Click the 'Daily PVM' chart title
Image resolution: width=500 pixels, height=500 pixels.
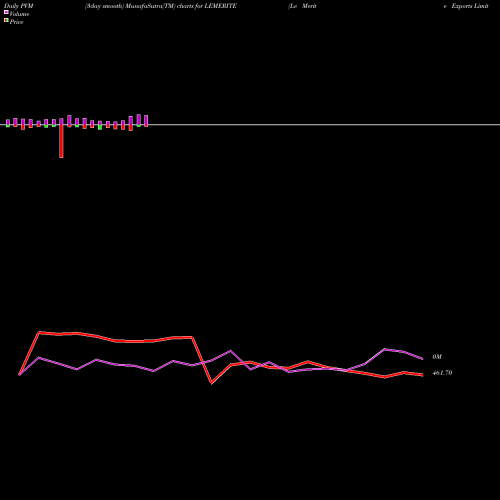coord(19,6)
